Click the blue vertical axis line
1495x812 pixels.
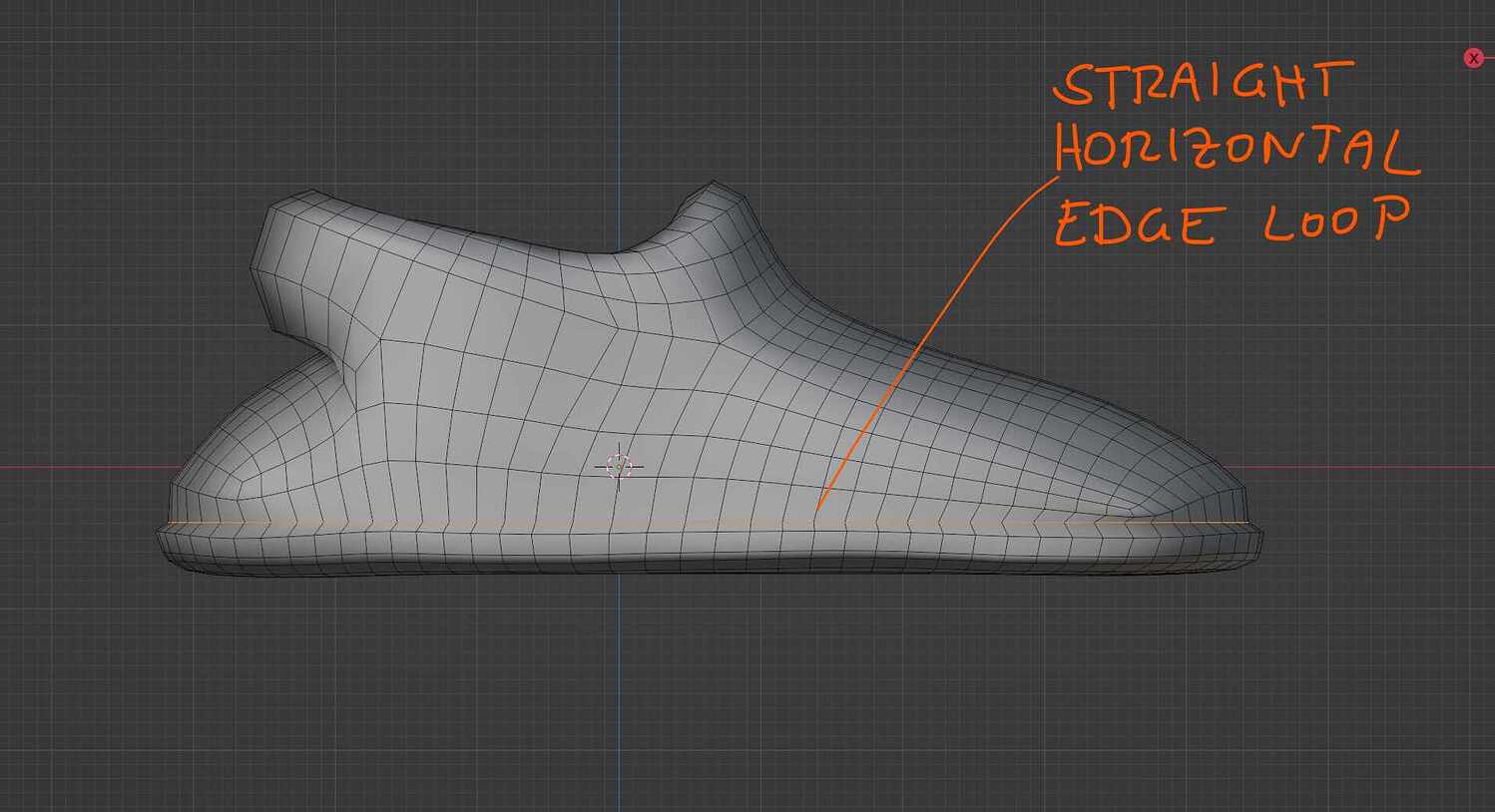pyautogui.click(x=620, y=698)
